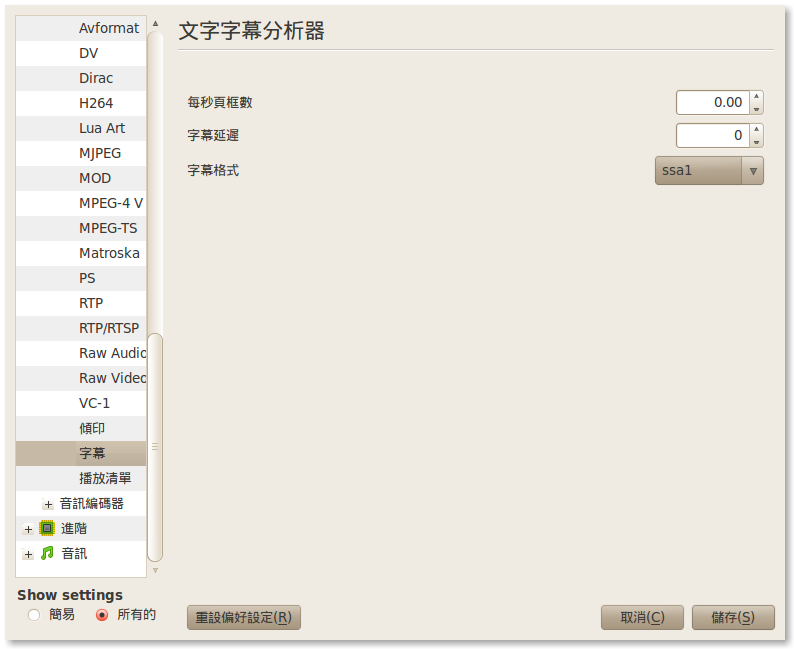
Task: Click into the 字幕延遲 input field
Action: click(713, 136)
